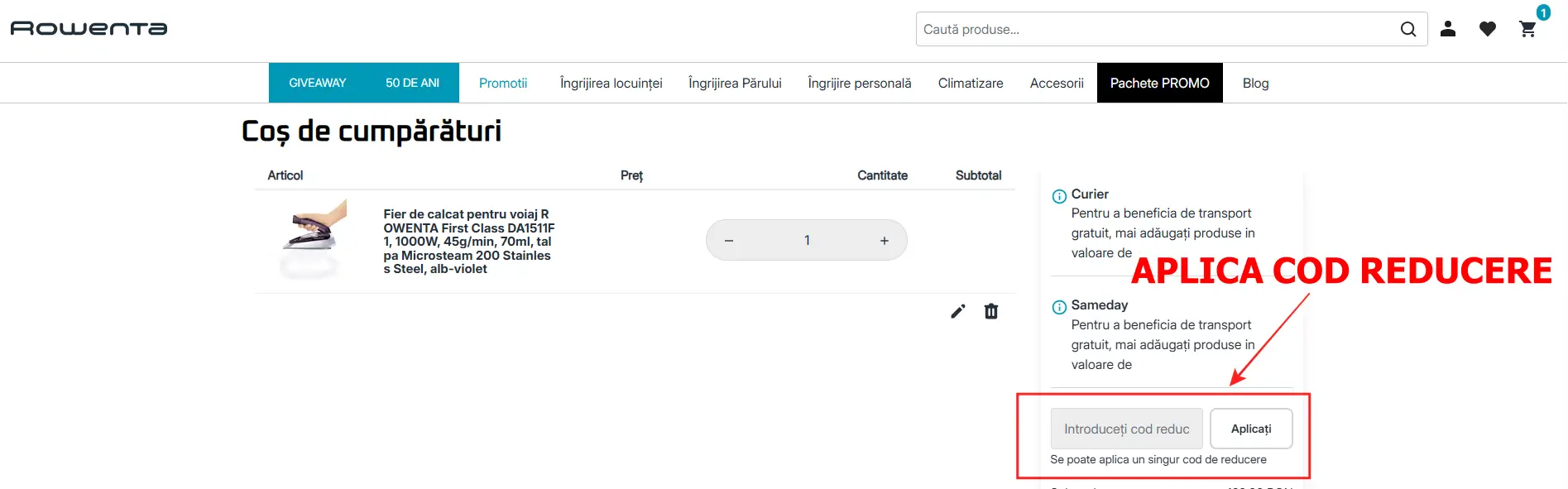1568x489 pixels.
Task: Delete item with the trash icon
Action: click(x=990, y=311)
